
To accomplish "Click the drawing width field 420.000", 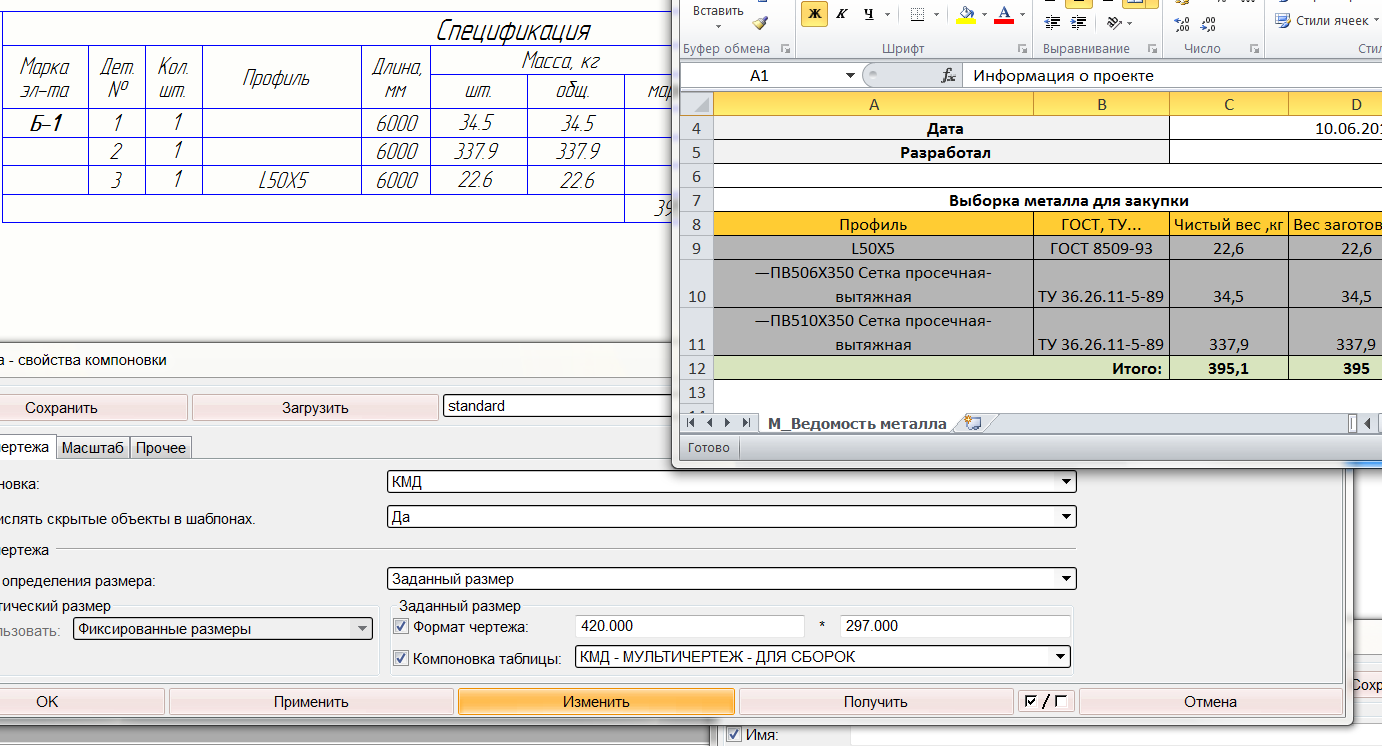I will coord(690,627).
